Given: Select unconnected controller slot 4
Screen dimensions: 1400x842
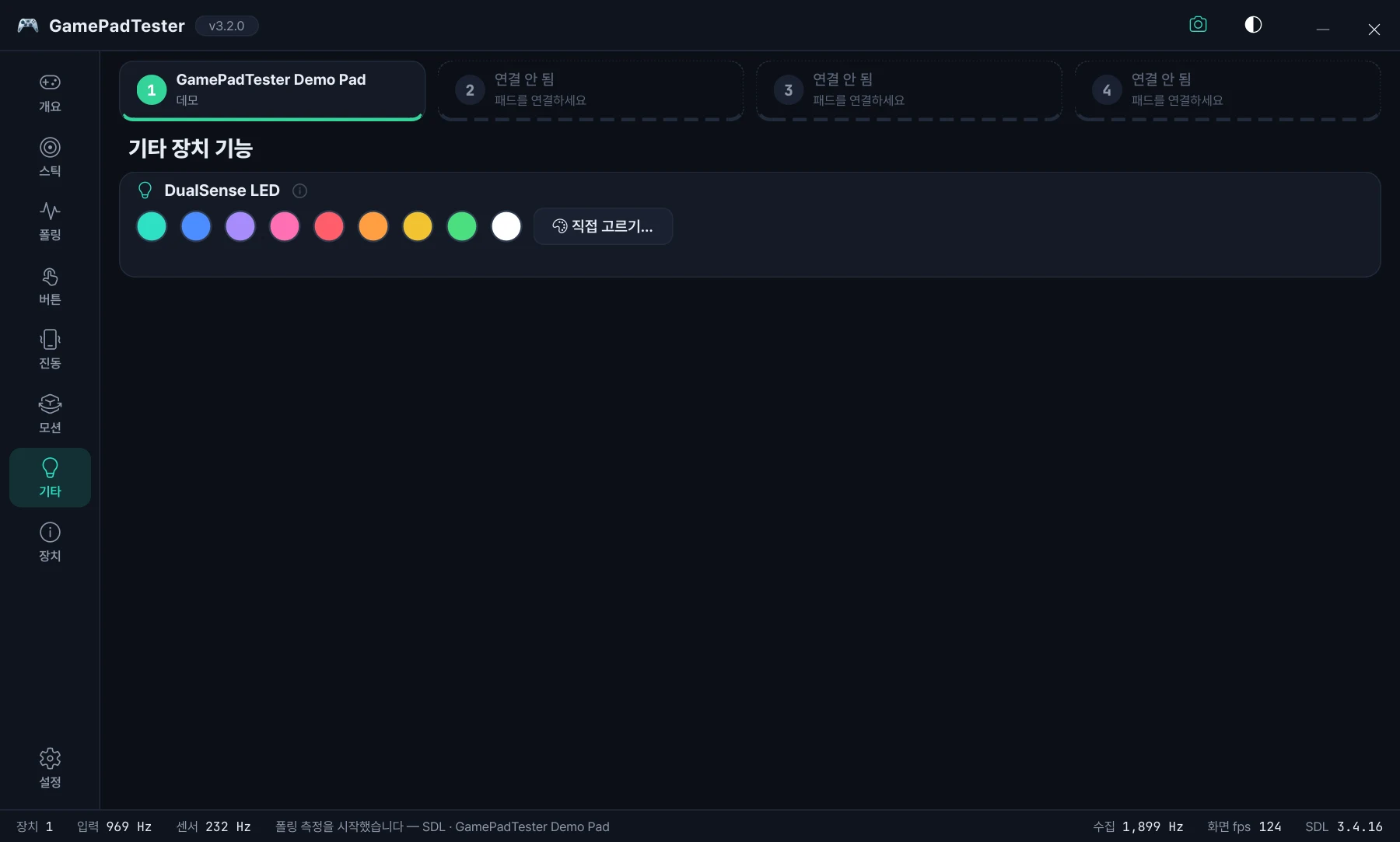Looking at the screenshot, I should [1227, 90].
